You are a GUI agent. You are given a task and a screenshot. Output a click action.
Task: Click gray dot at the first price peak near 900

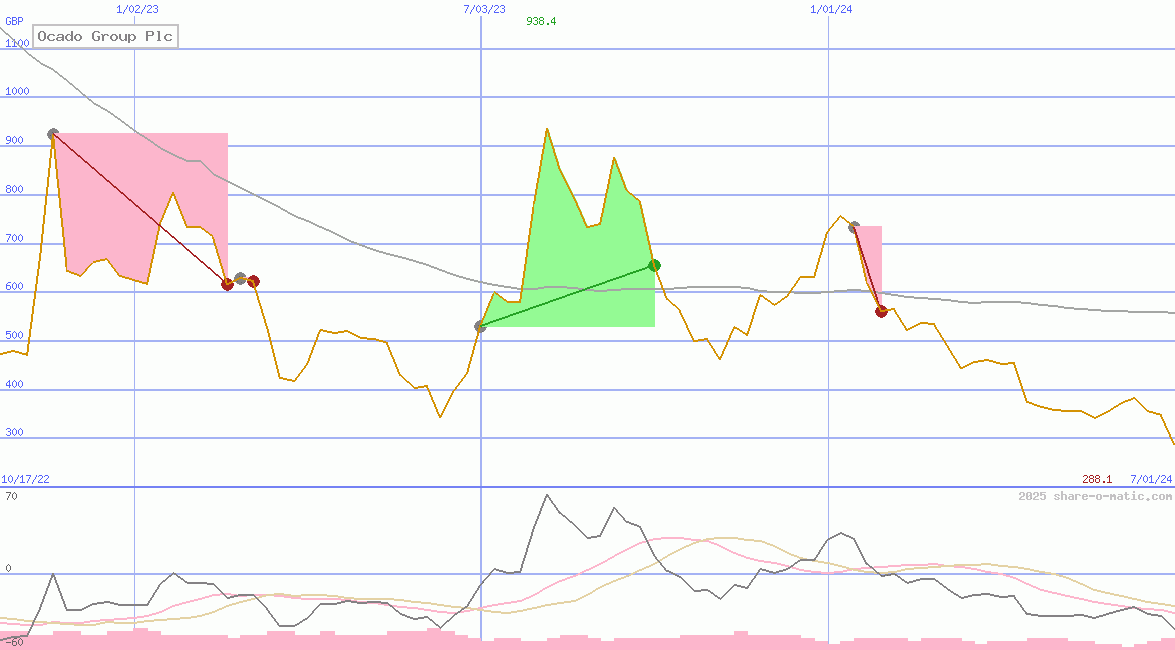53,134
